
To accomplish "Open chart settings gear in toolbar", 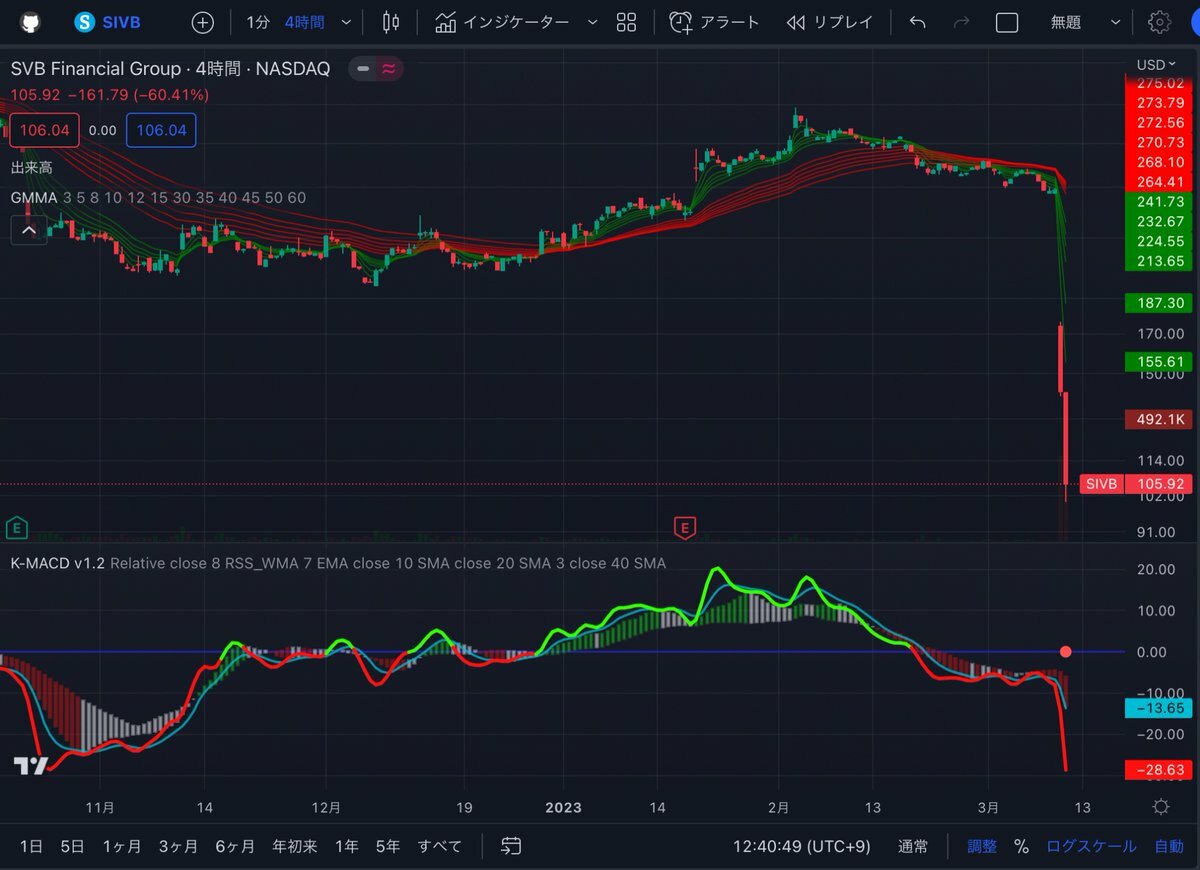I will [x=1159, y=22].
